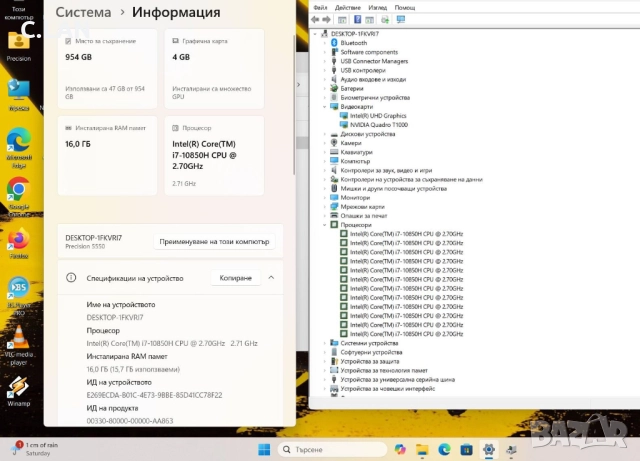This screenshot has height=461, width=640.
Task: Collapse the Процесори tree node
Action: [325, 225]
